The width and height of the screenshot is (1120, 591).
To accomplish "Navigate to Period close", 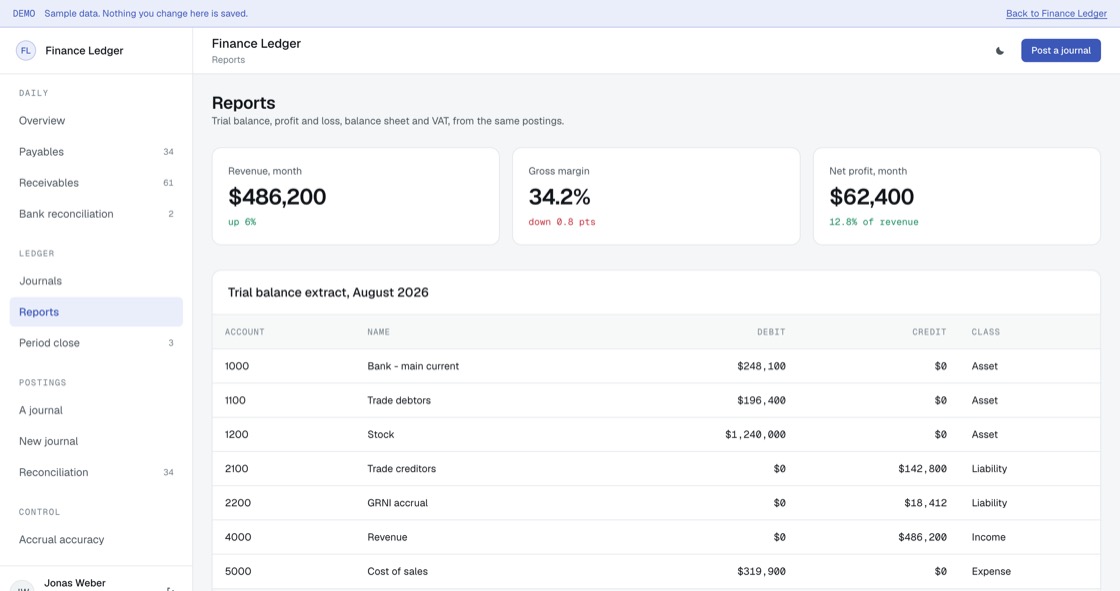I will pyautogui.click(x=96, y=343).
